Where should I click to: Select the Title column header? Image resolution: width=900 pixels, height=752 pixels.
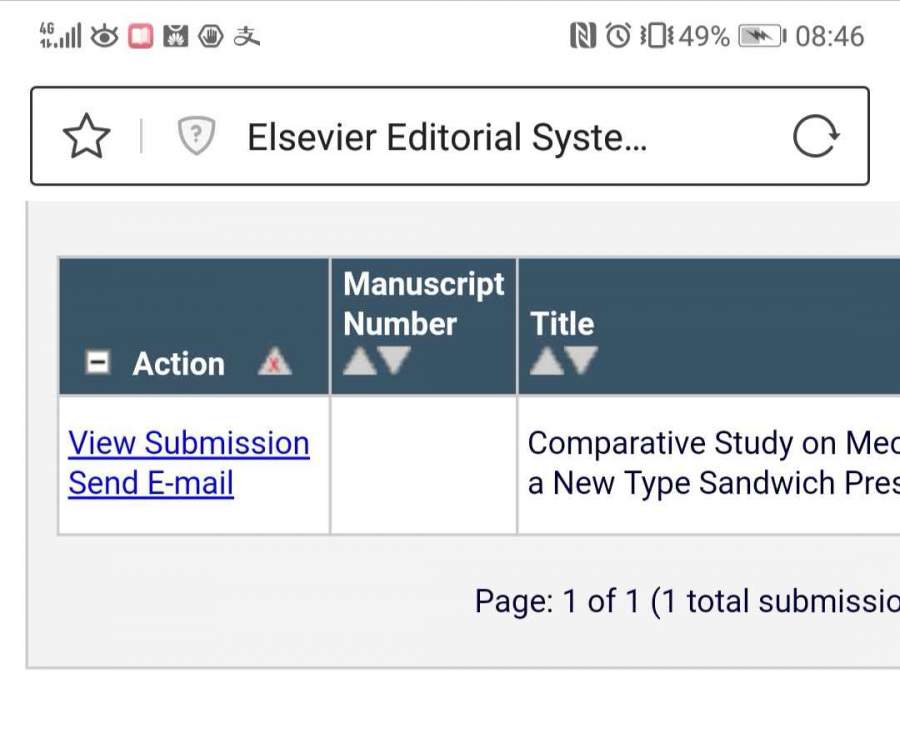[x=562, y=323]
